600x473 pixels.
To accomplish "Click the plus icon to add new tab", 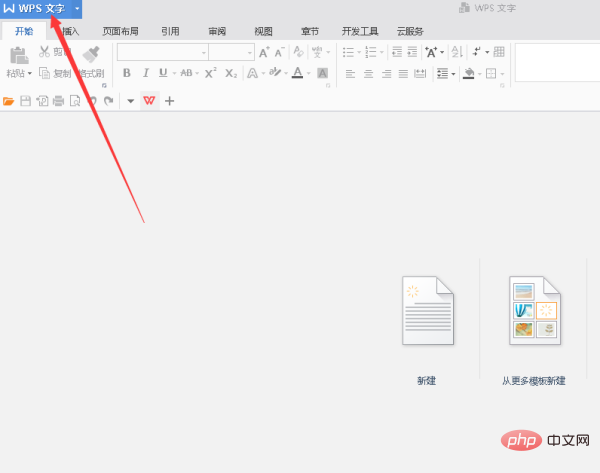I will (x=169, y=101).
